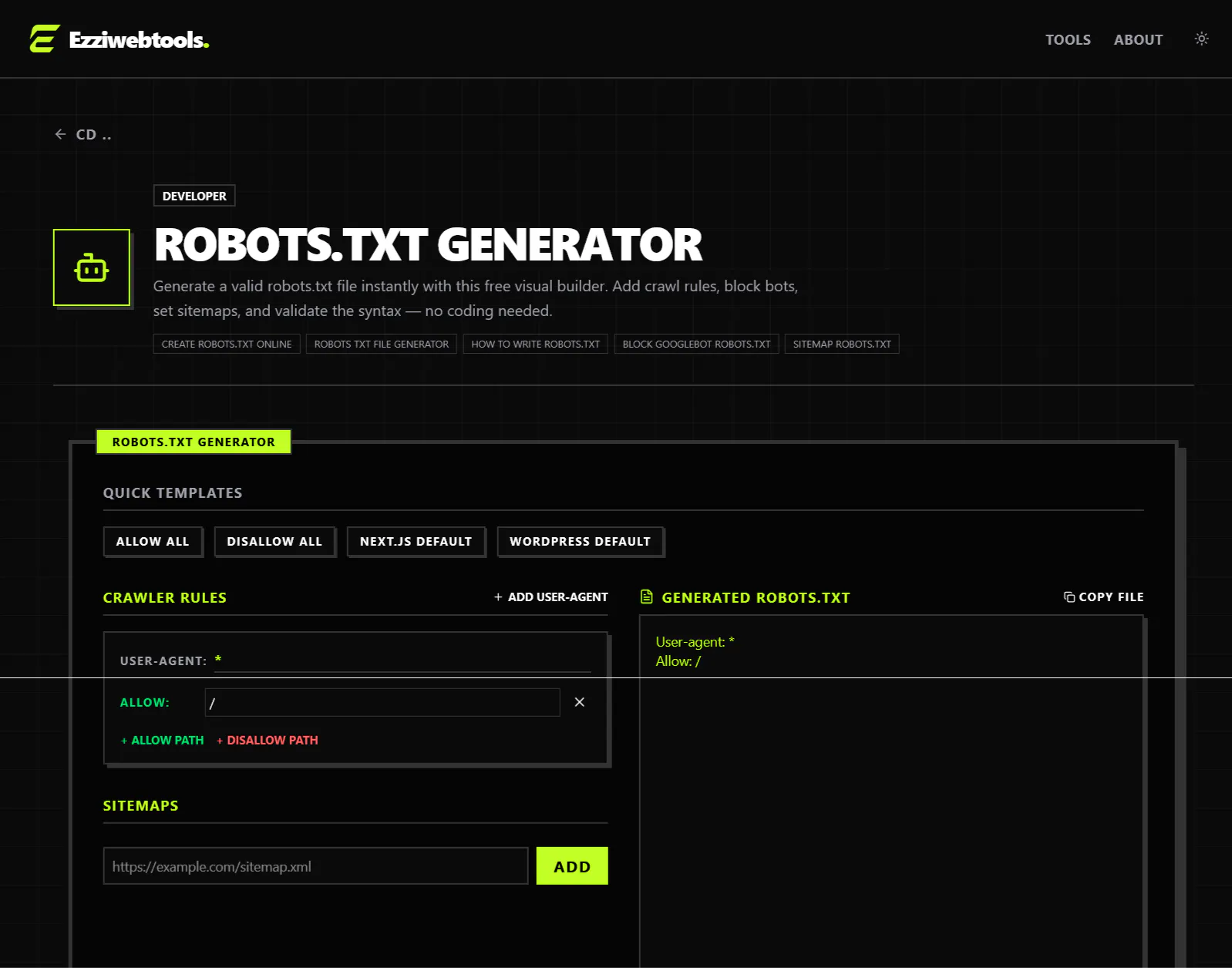The width and height of the screenshot is (1232, 968).
Task: Click the 'User-agent: *' output line
Action: (x=695, y=641)
